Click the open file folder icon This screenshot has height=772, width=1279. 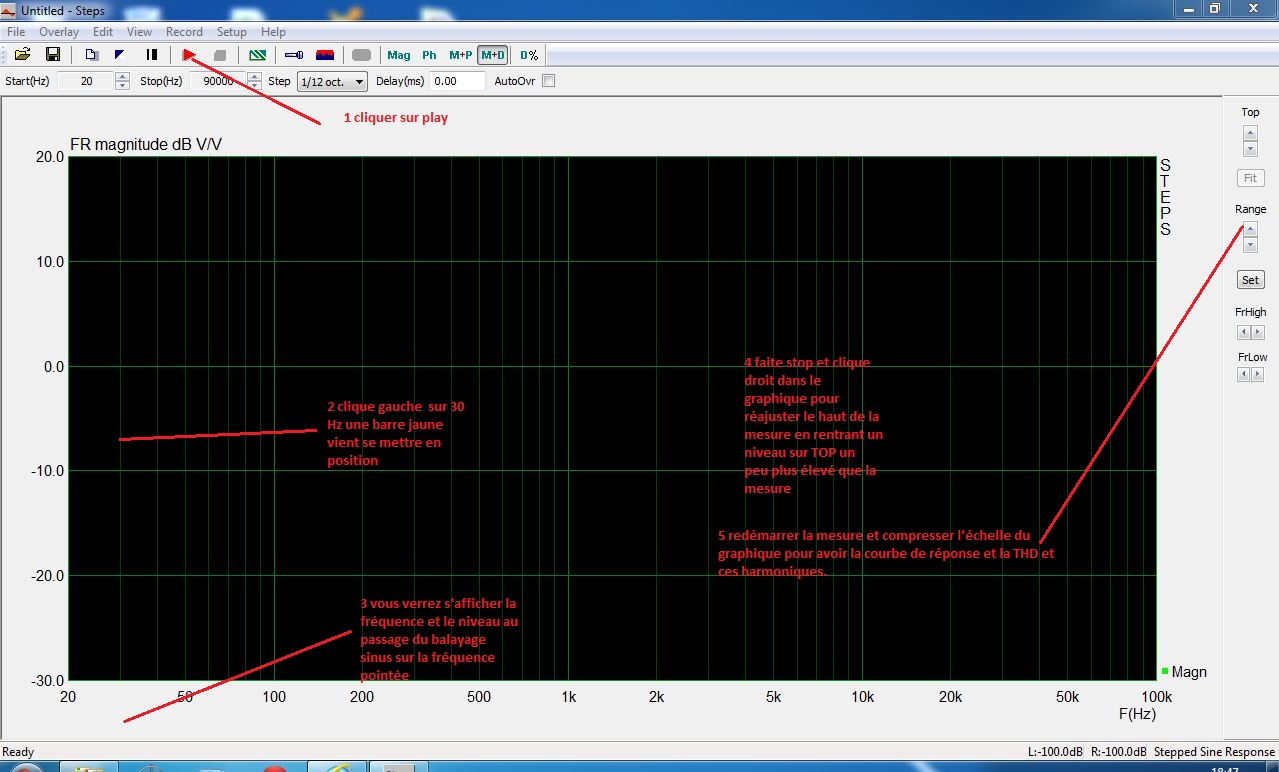pyautogui.click(x=22, y=55)
